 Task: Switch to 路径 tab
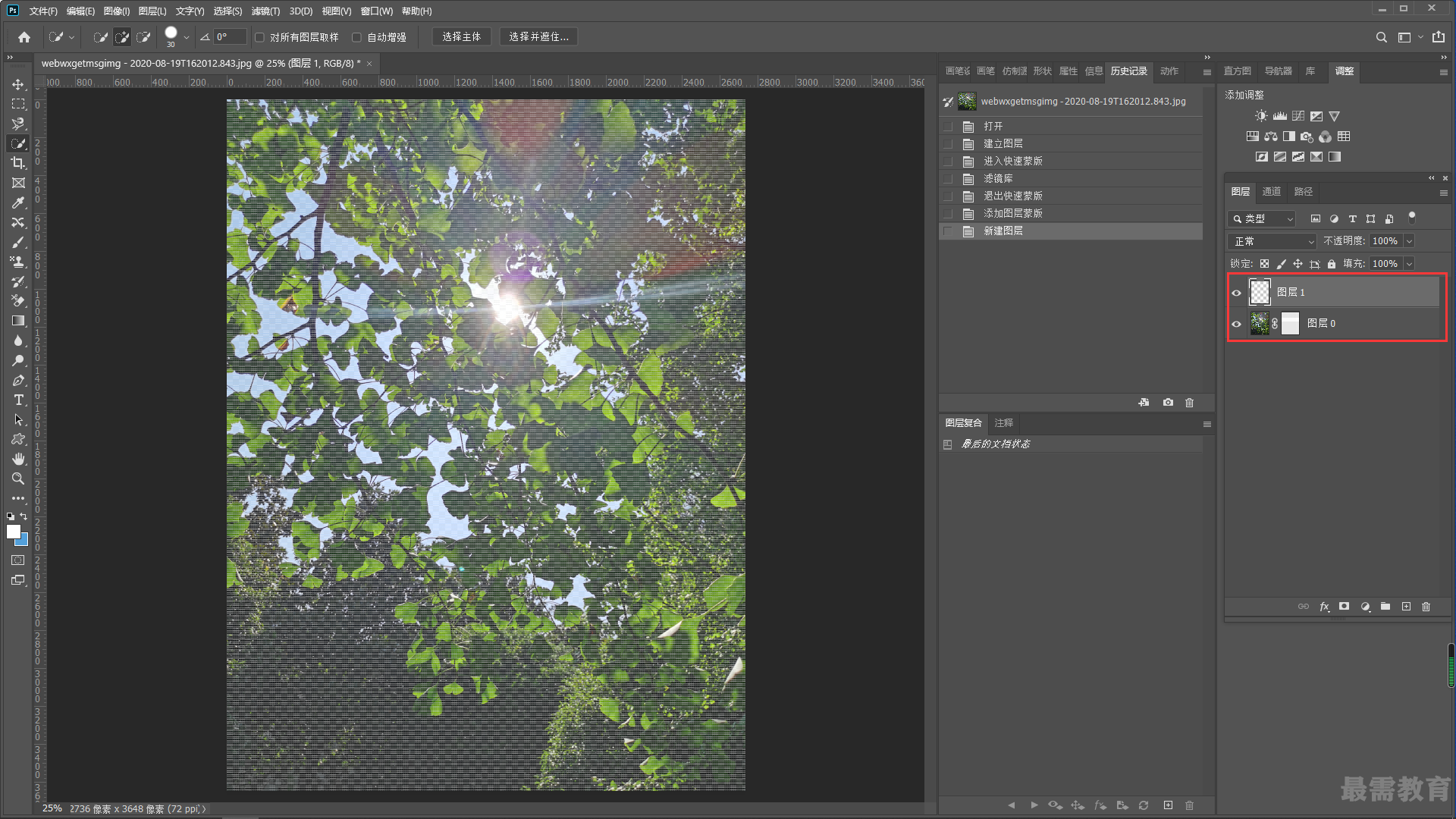(x=1304, y=192)
